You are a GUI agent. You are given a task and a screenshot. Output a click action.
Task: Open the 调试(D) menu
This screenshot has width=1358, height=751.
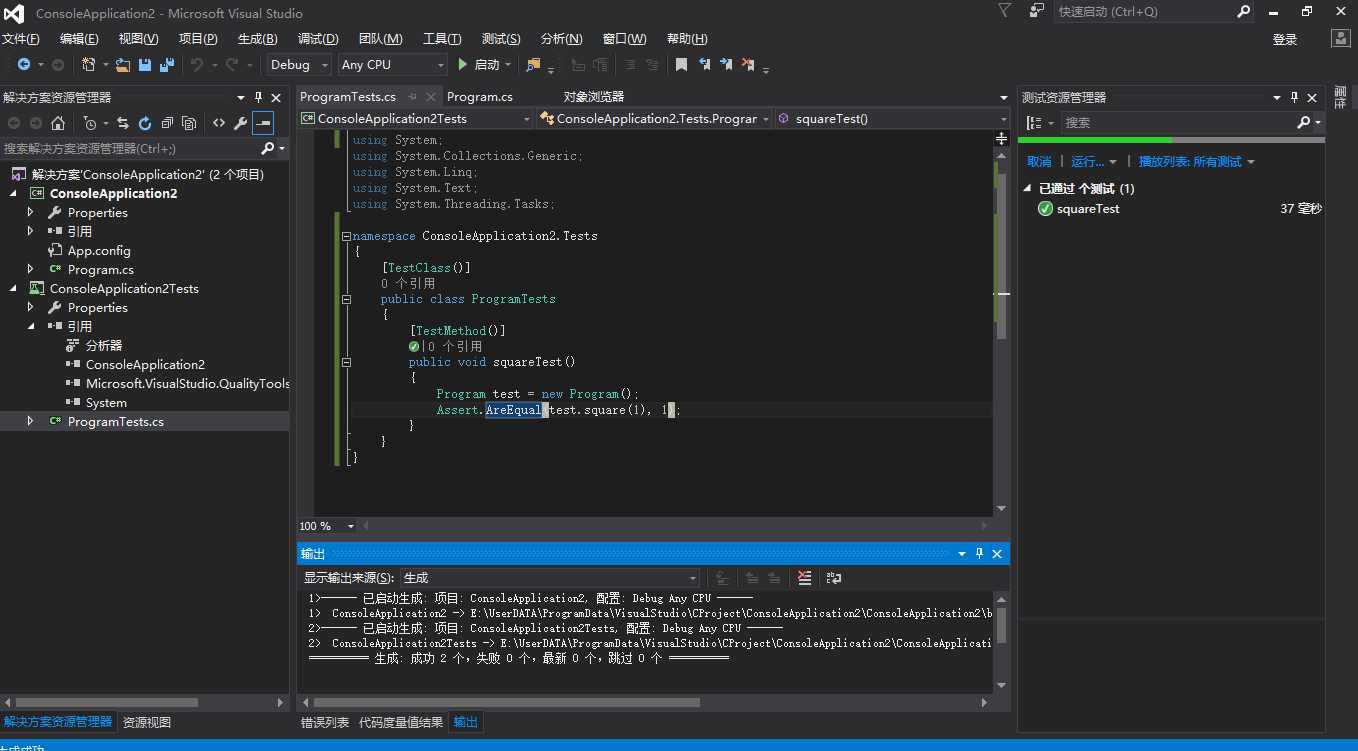tap(318, 39)
